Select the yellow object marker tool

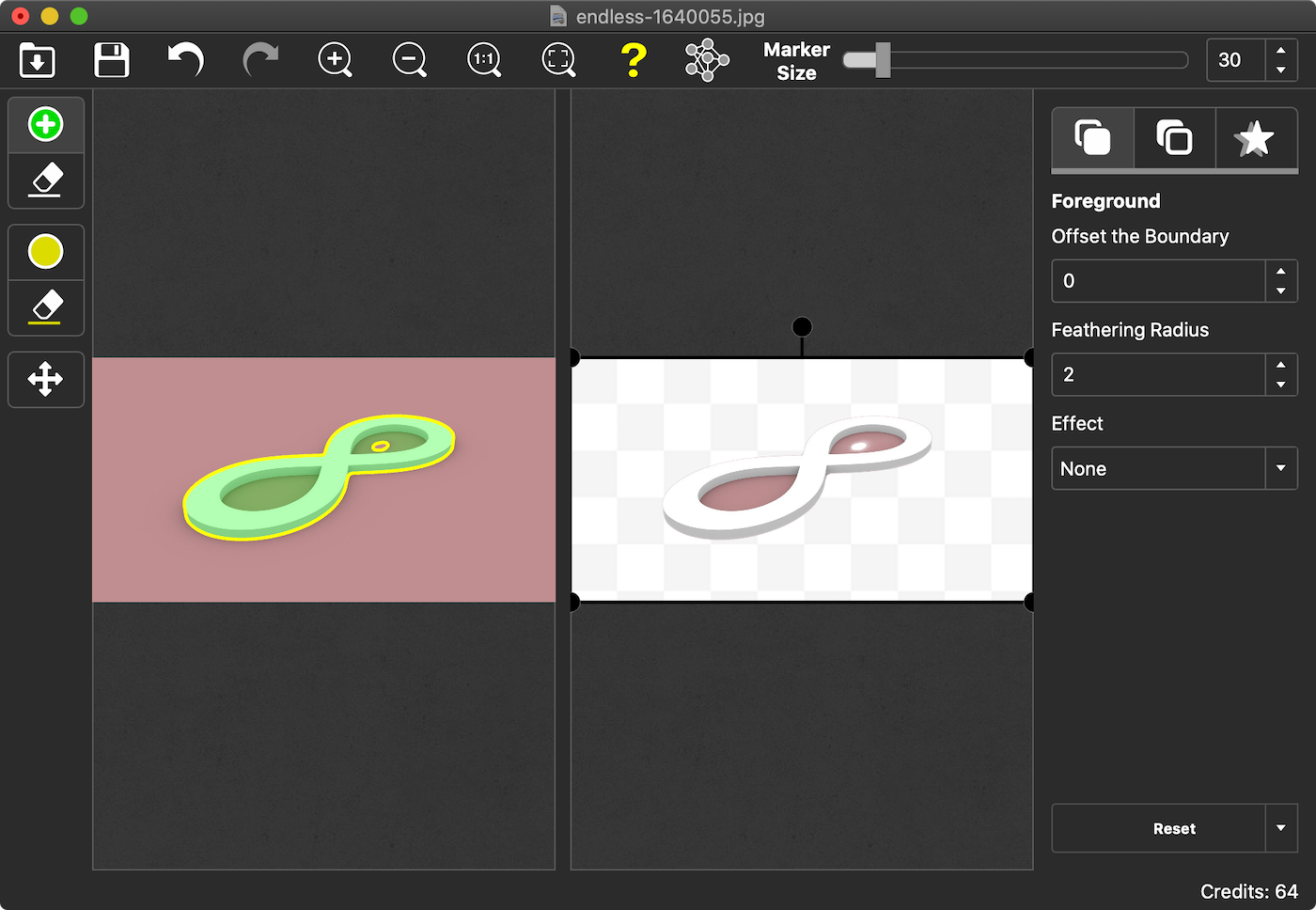45,252
